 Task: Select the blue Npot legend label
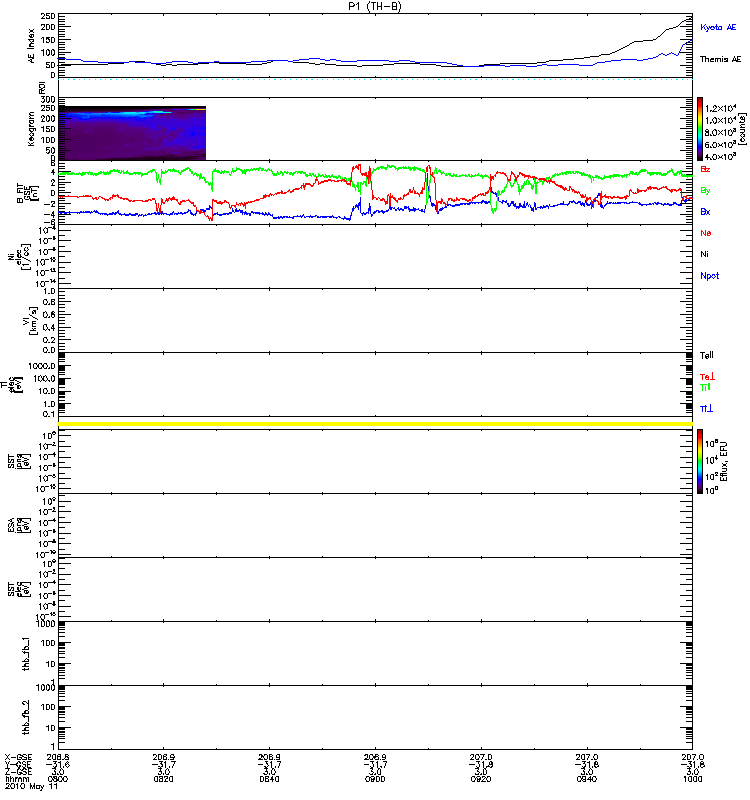point(710,276)
